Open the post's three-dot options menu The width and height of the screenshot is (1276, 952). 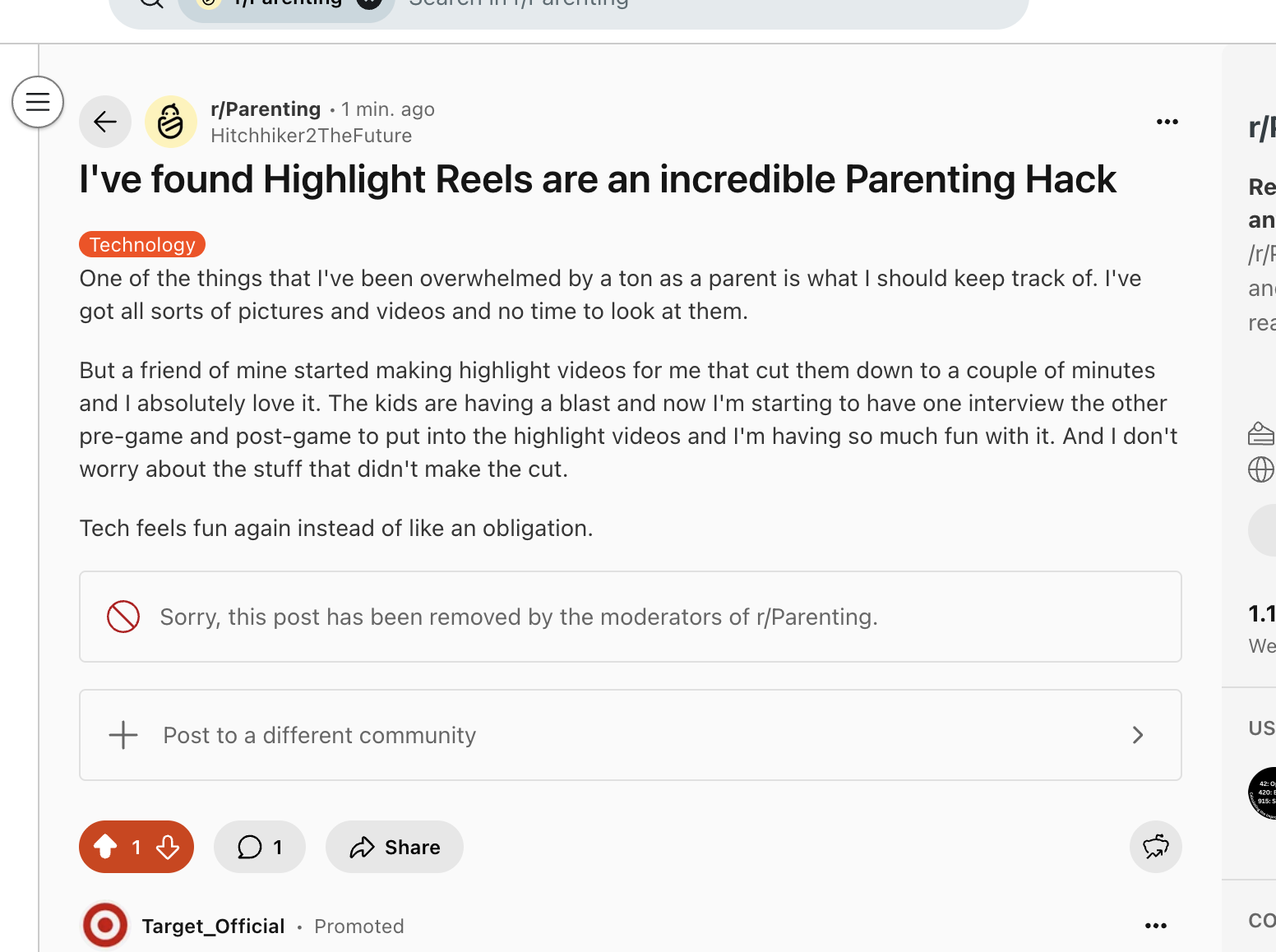click(1167, 122)
